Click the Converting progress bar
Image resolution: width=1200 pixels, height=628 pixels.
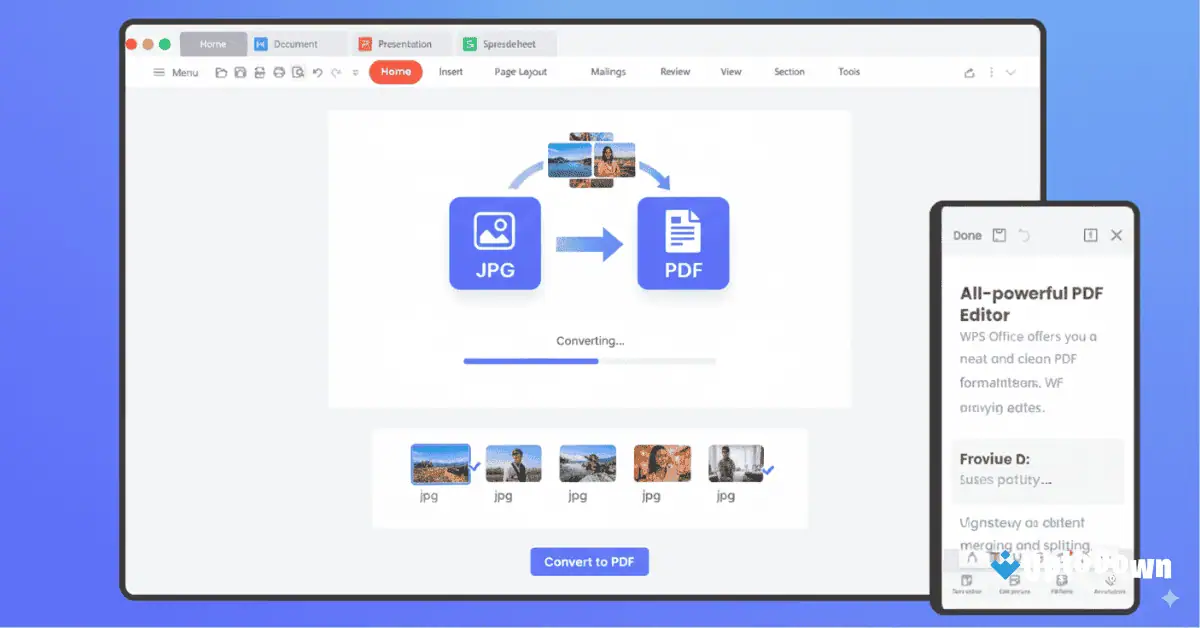(589, 361)
